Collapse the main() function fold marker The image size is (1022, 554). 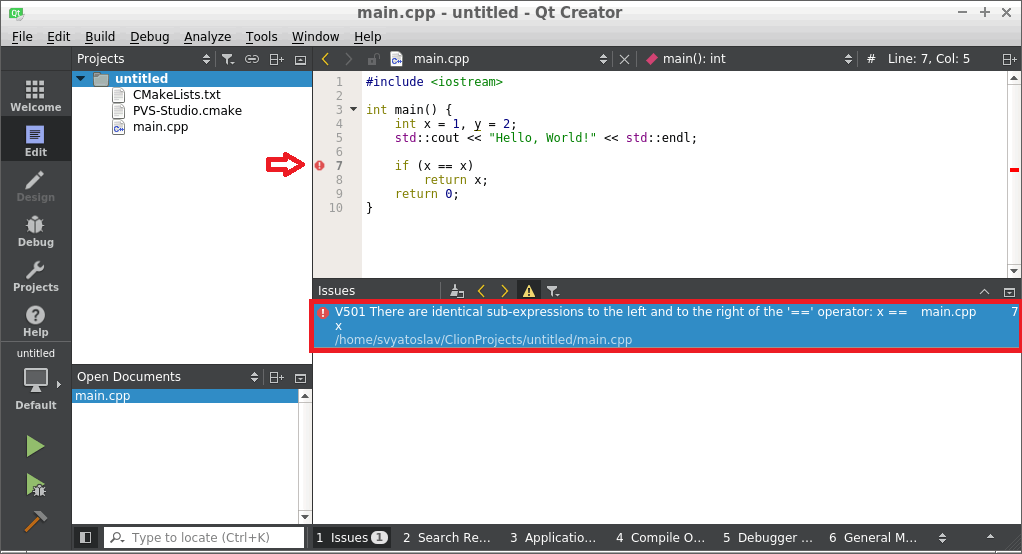click(x=353, y=109)
